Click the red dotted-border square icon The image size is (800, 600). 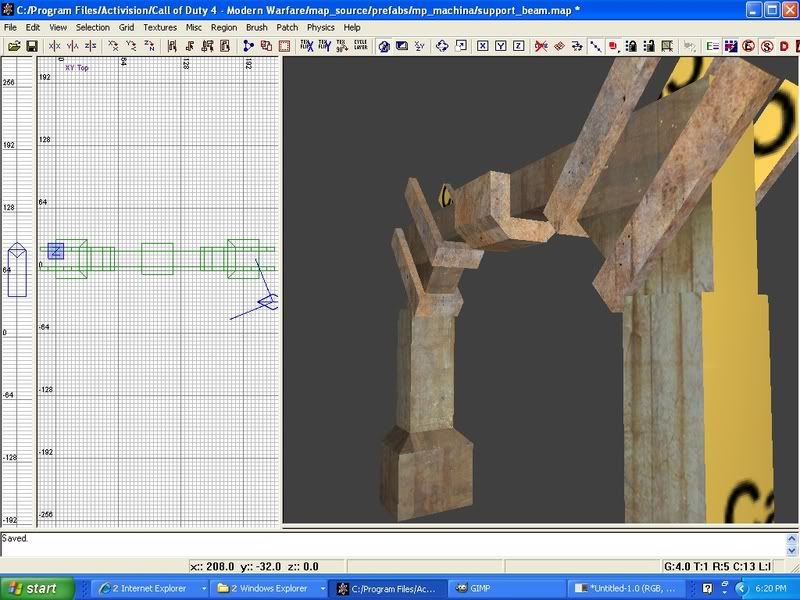[x=284, y=46]
